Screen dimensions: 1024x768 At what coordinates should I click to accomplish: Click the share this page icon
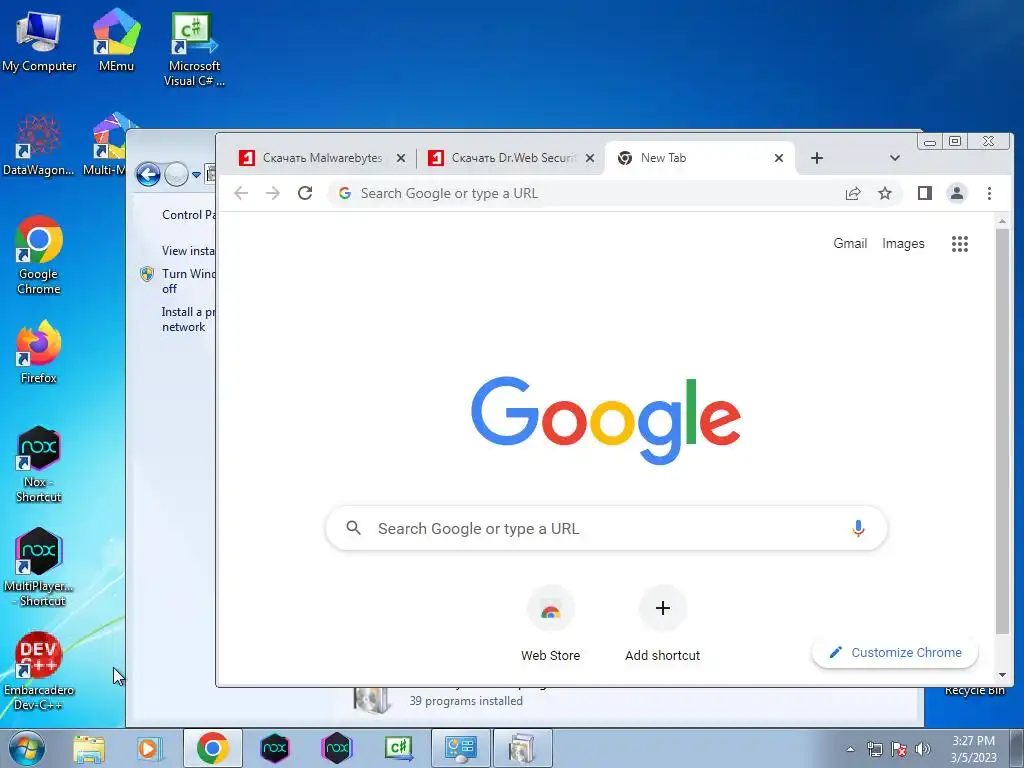(853, 193)
